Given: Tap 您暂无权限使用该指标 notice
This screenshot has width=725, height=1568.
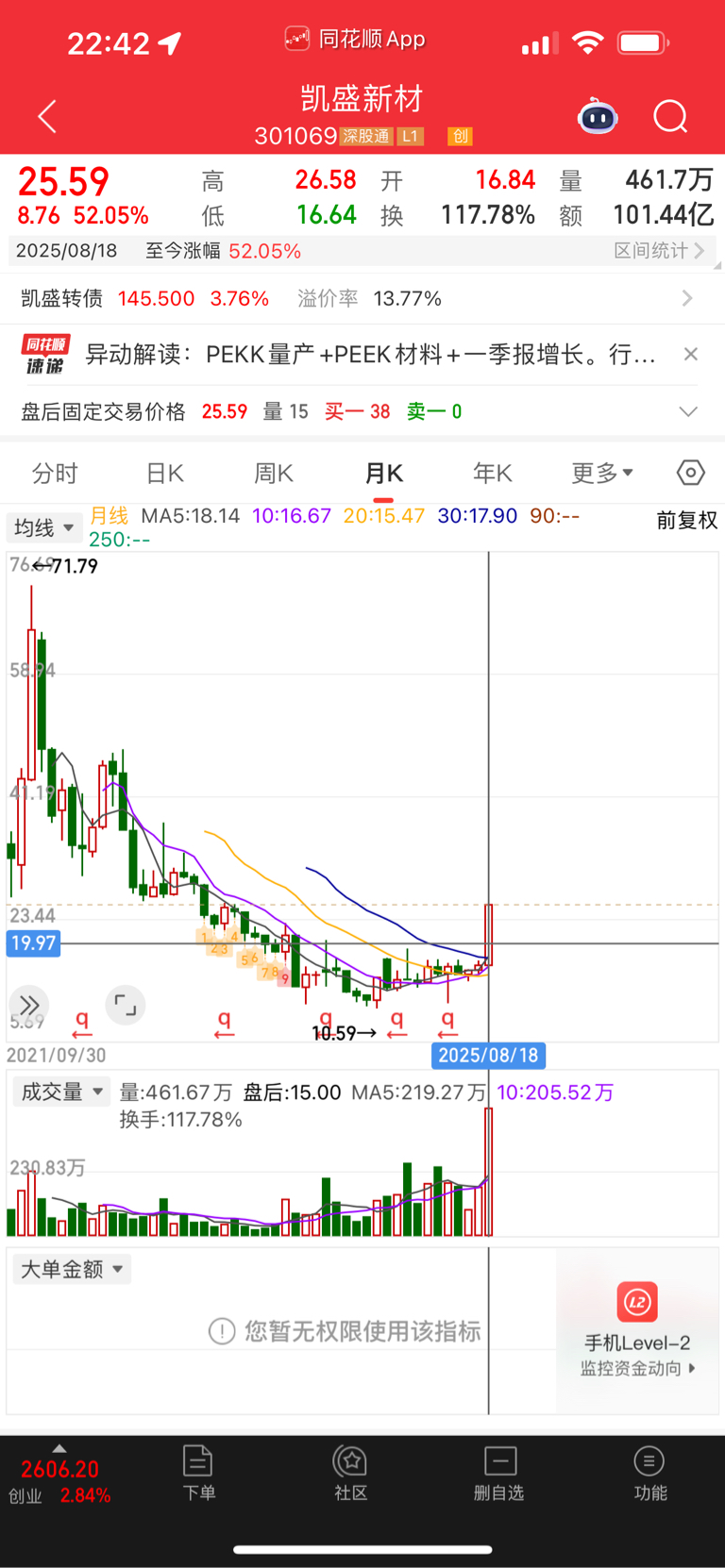Looking at the screenshot, I should 345,1331.
